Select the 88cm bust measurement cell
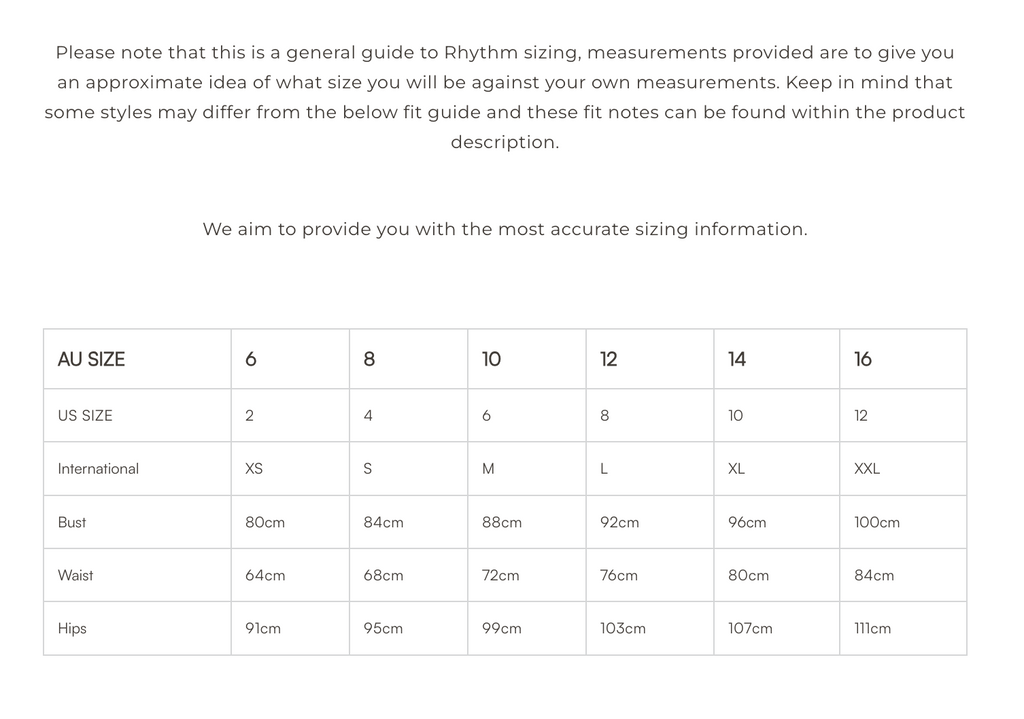This screenshot has width=1024, height=719. point(502,522)
